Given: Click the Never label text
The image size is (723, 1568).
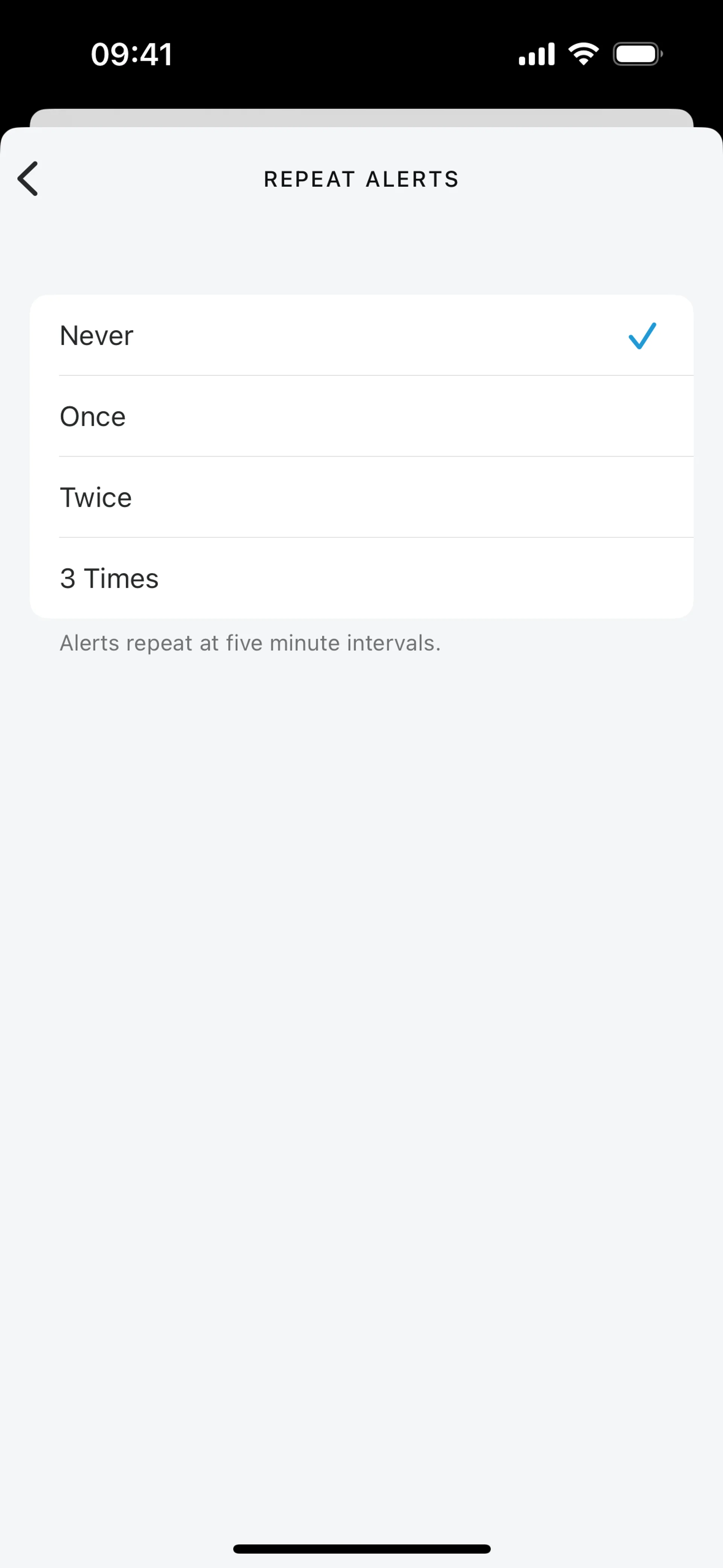Looking at the screenshot, I should [96, 335].
